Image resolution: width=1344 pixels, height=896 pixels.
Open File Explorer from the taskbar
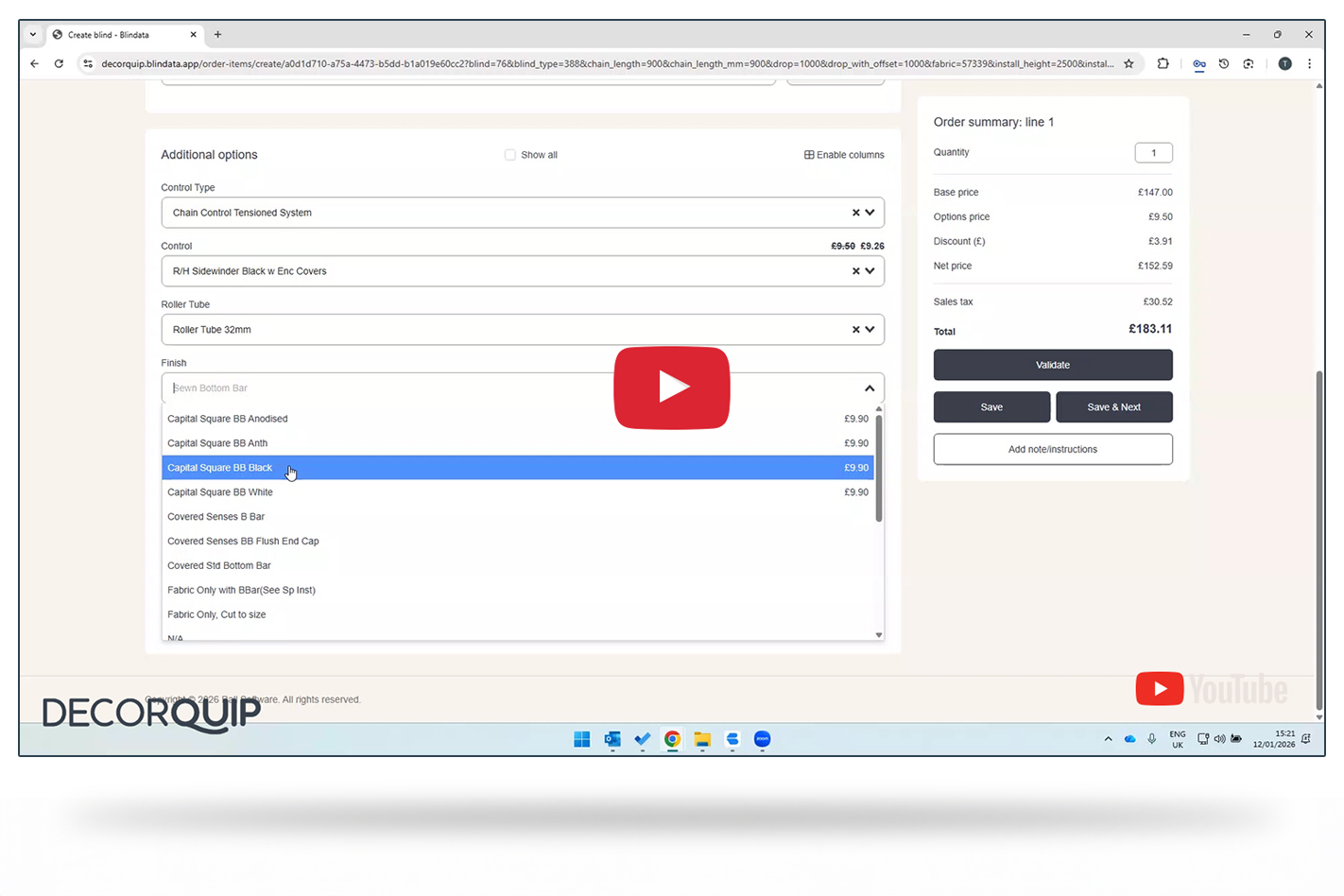702,739
